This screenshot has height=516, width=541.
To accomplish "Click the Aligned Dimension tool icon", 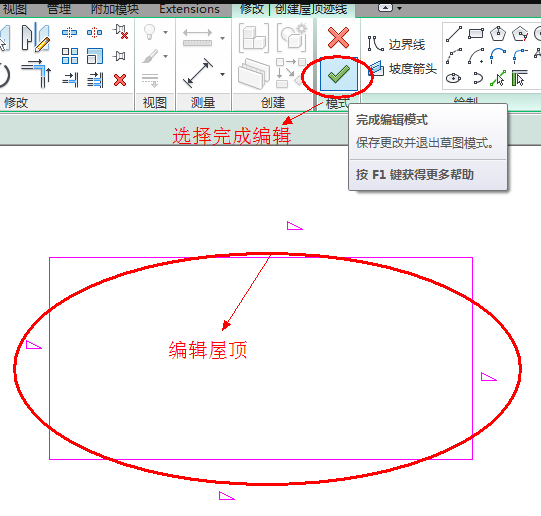I will 198,73.
